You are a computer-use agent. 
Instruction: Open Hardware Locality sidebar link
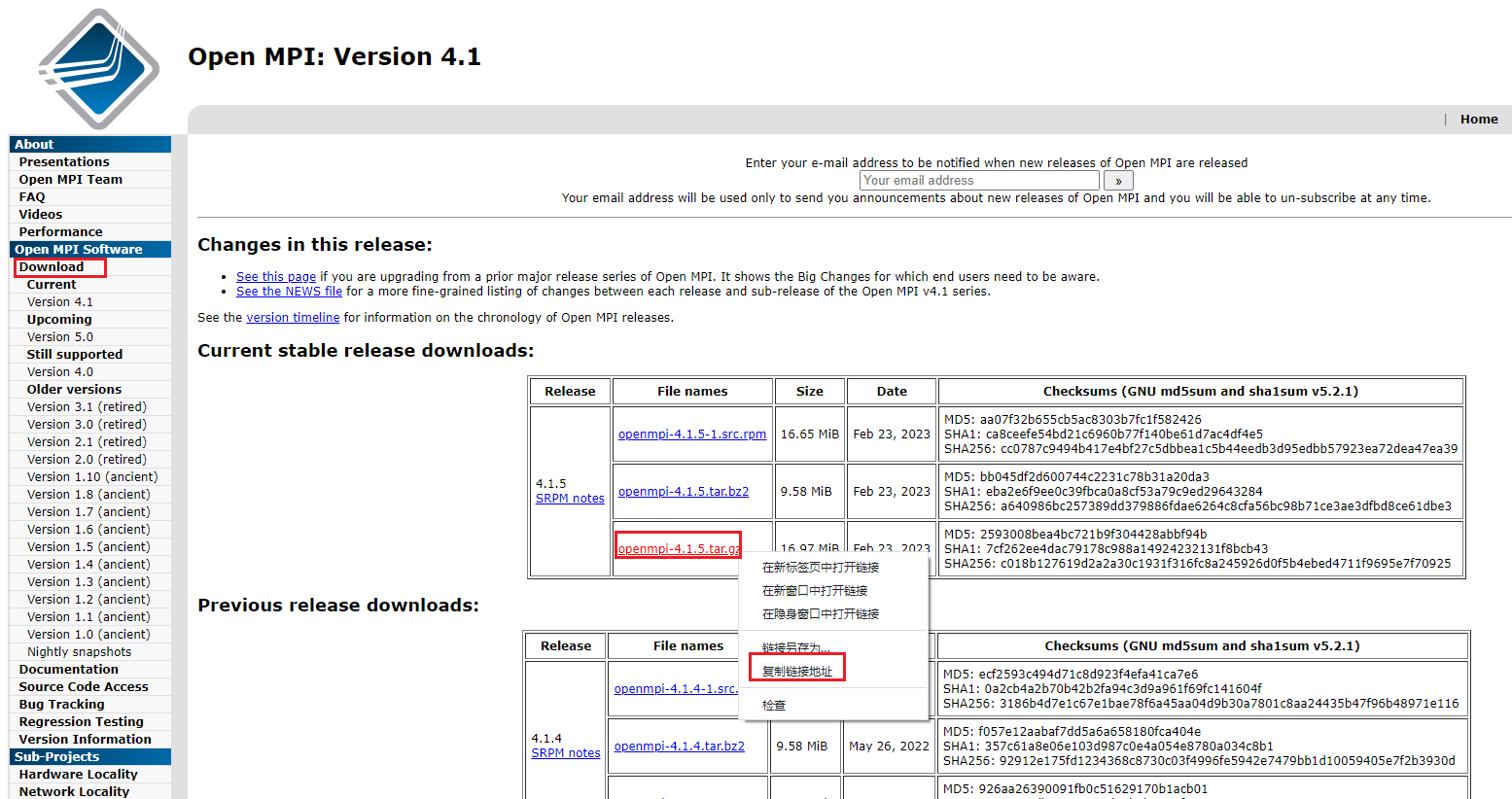(x=79, y=775)
